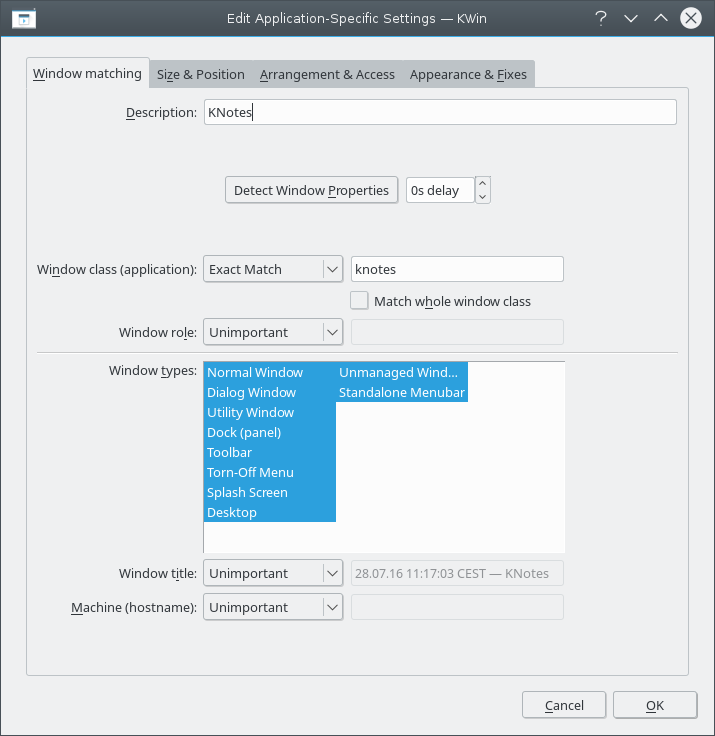Expand the Machine hostname dropdown
Screen dimensions: 715x736
point(273,607)
